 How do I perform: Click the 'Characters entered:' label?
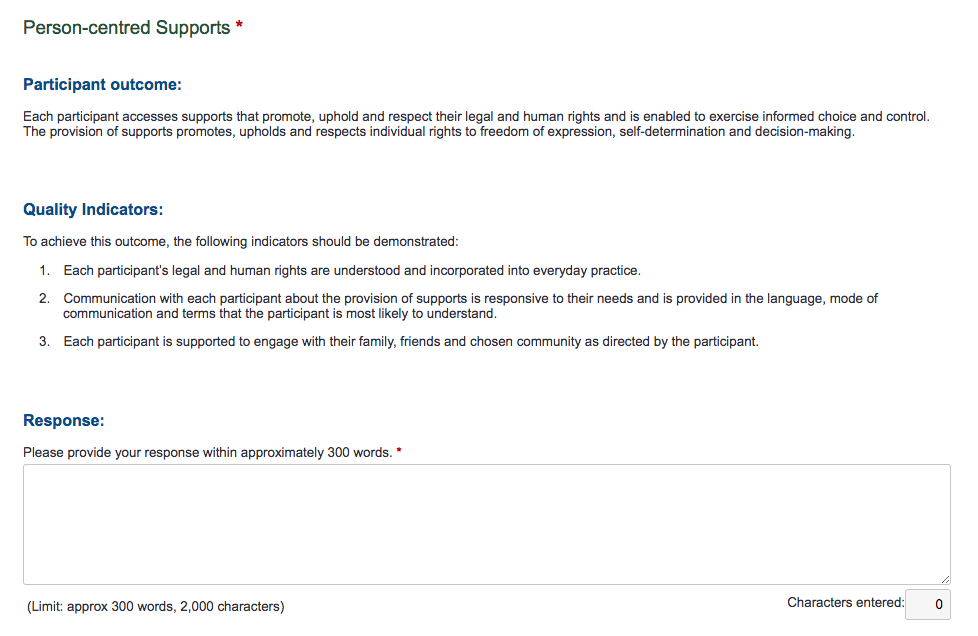(x=845, y=602)
